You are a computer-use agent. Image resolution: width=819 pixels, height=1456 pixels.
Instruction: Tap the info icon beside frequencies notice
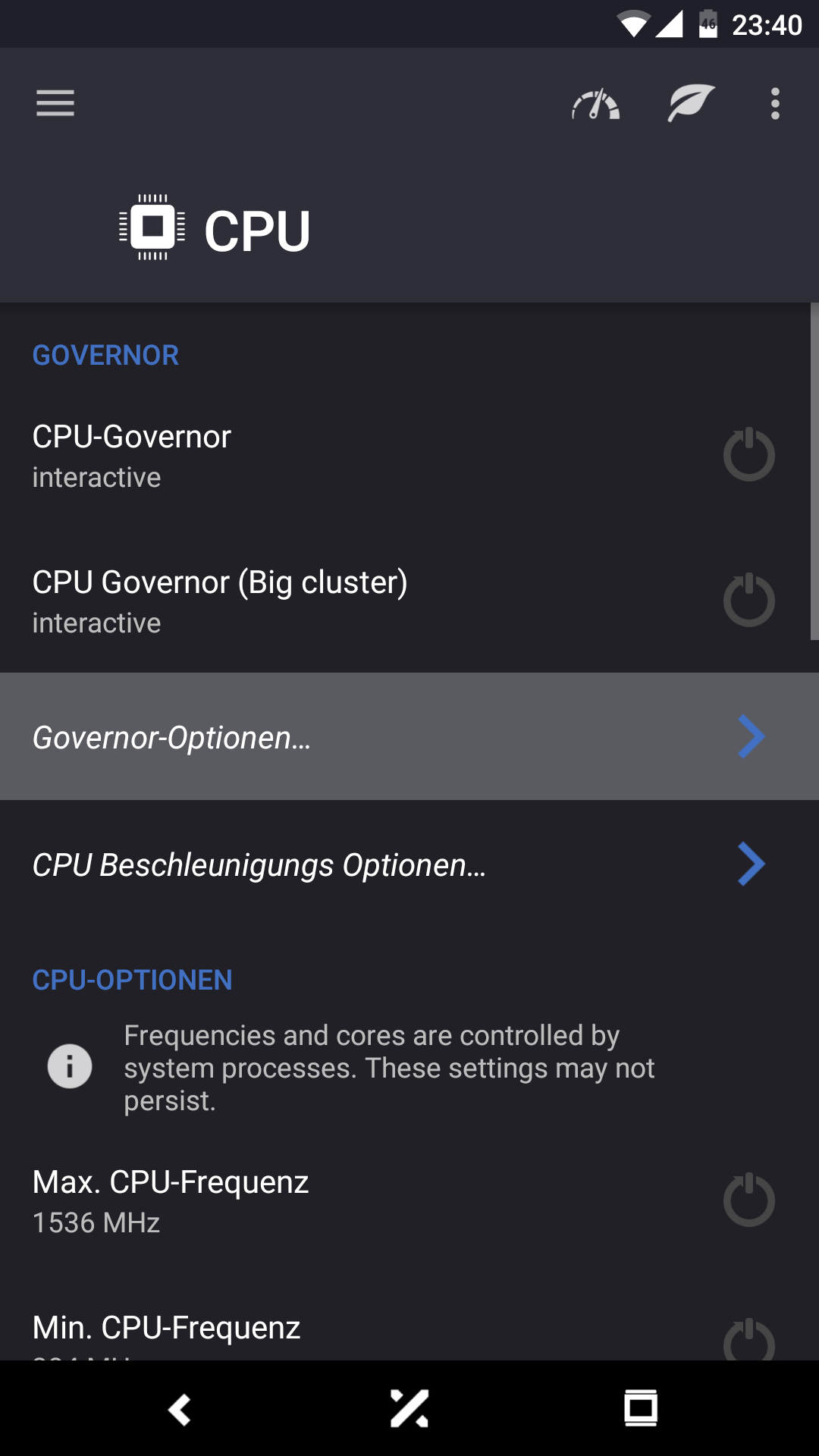(70, 1066)
